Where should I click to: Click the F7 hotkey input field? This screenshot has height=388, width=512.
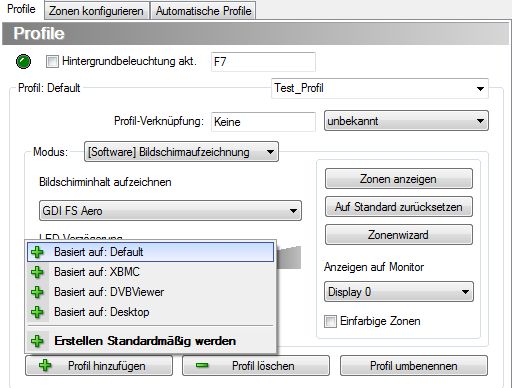(x=263, y=62)
